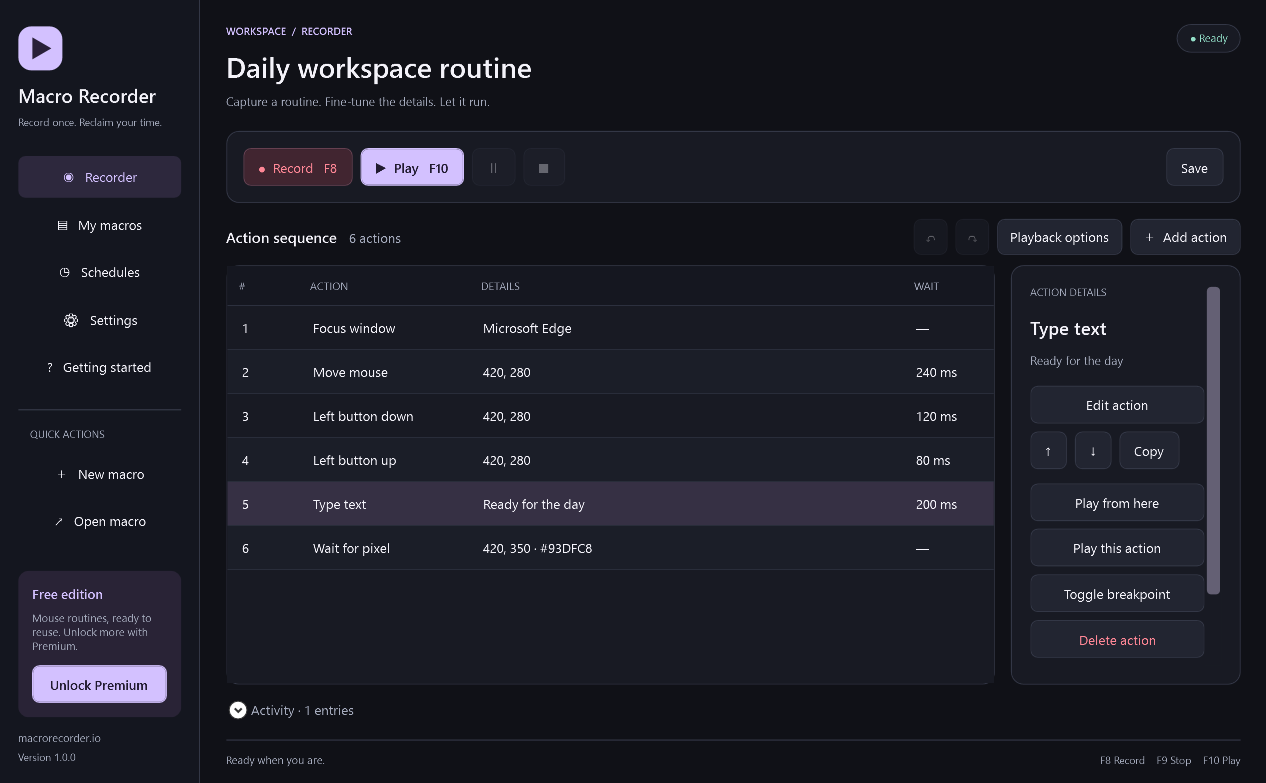Open Playback options
This screenshot has width=1266, height=783.
click(1059, 238)
